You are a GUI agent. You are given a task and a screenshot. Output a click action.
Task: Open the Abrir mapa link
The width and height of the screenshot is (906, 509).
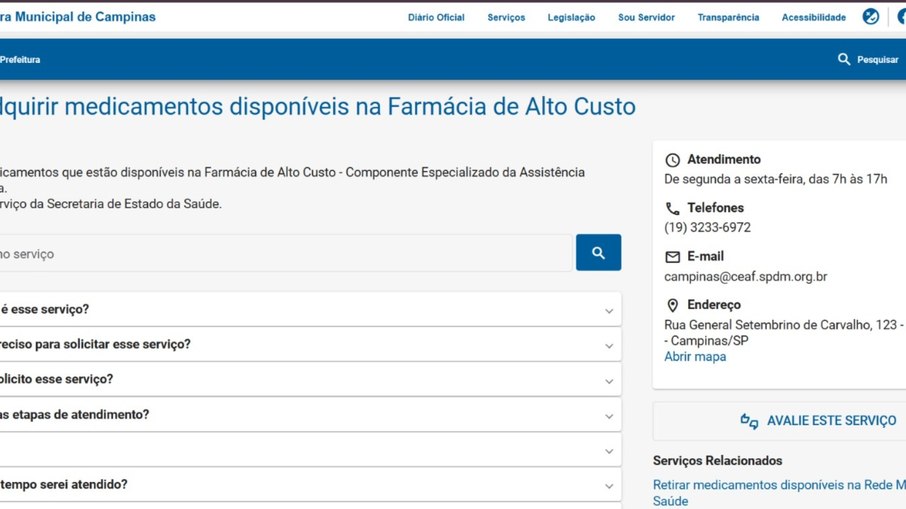pyautogui.click(x=695, y=356)
